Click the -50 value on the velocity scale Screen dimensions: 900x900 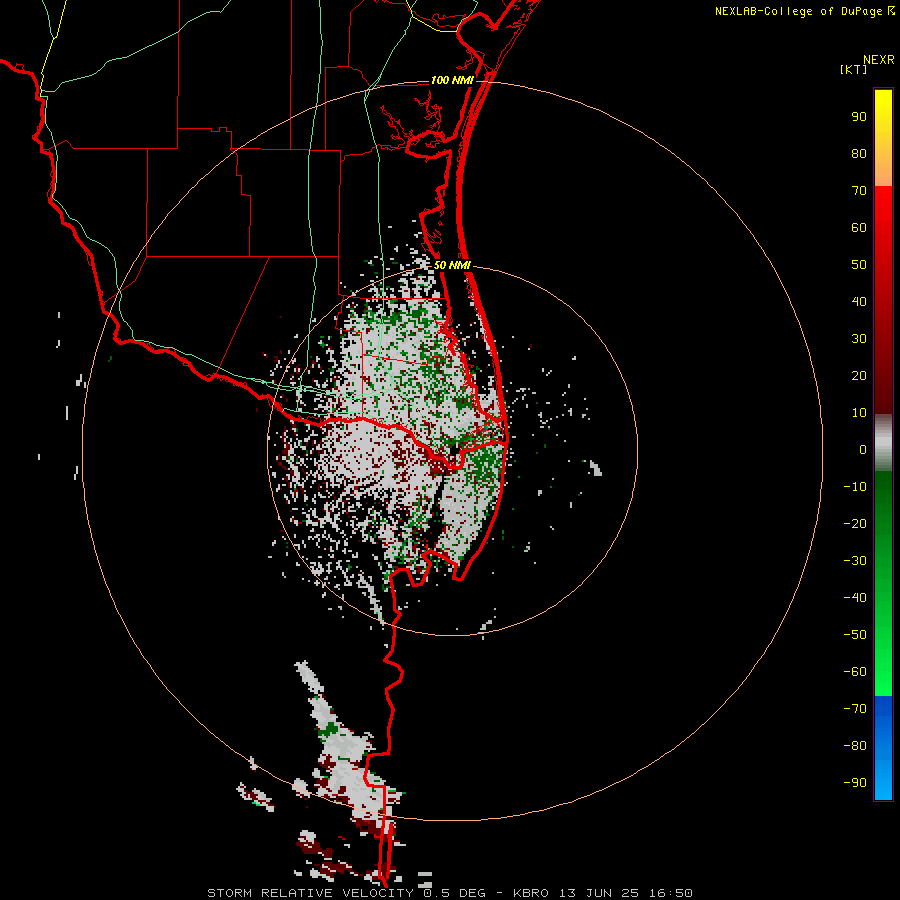click(855, 635)
